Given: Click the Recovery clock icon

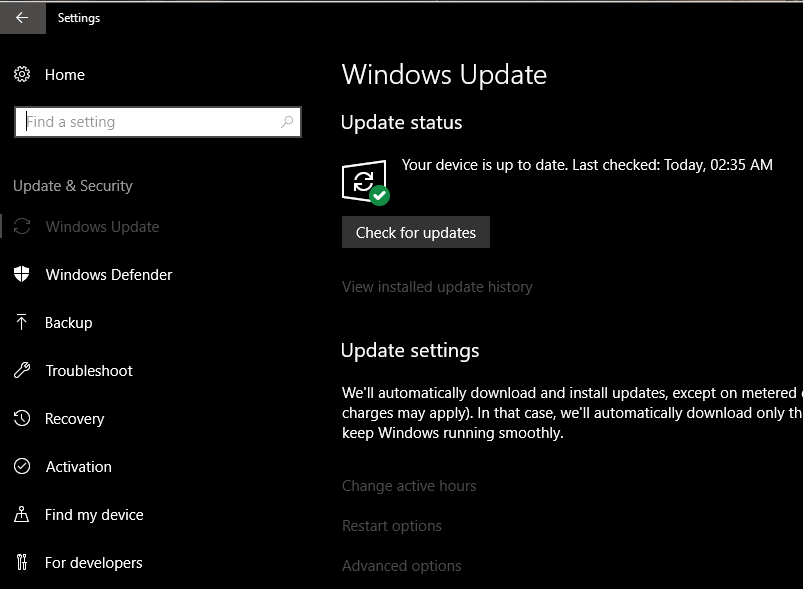Looking at the screenshot, I should 23,418.
